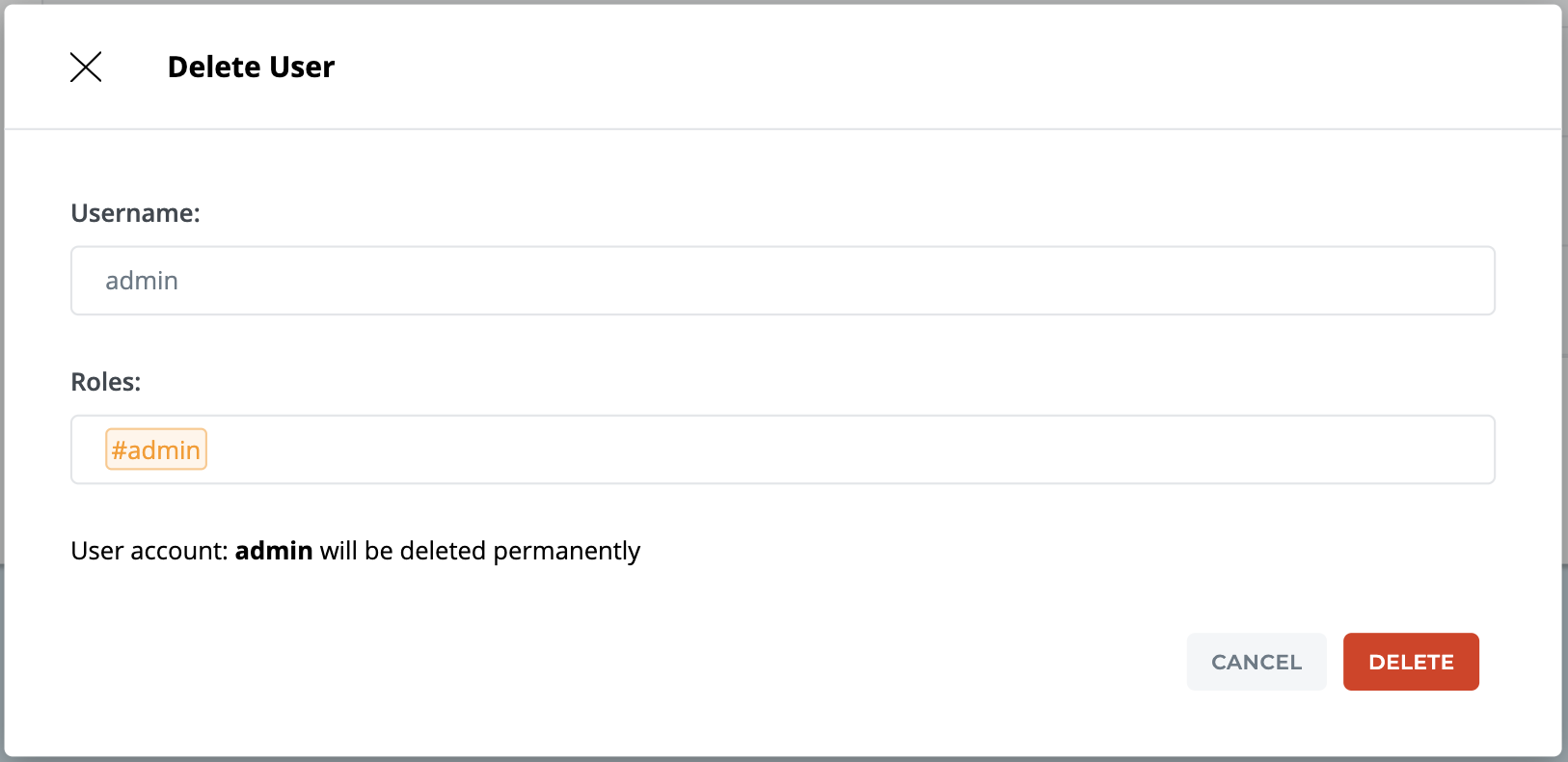Click the 'admin' text in Username field
Screen dimensions: 1568x762
[x=142, y=281]
